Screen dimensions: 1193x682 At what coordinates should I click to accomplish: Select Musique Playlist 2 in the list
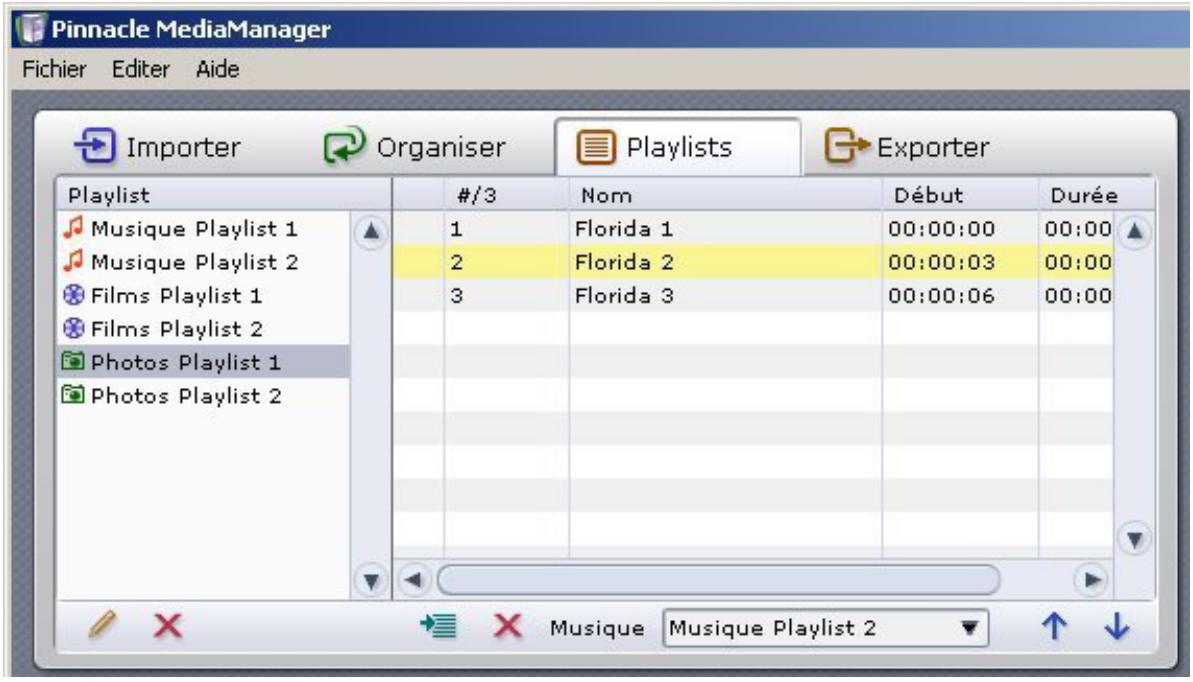203,262
